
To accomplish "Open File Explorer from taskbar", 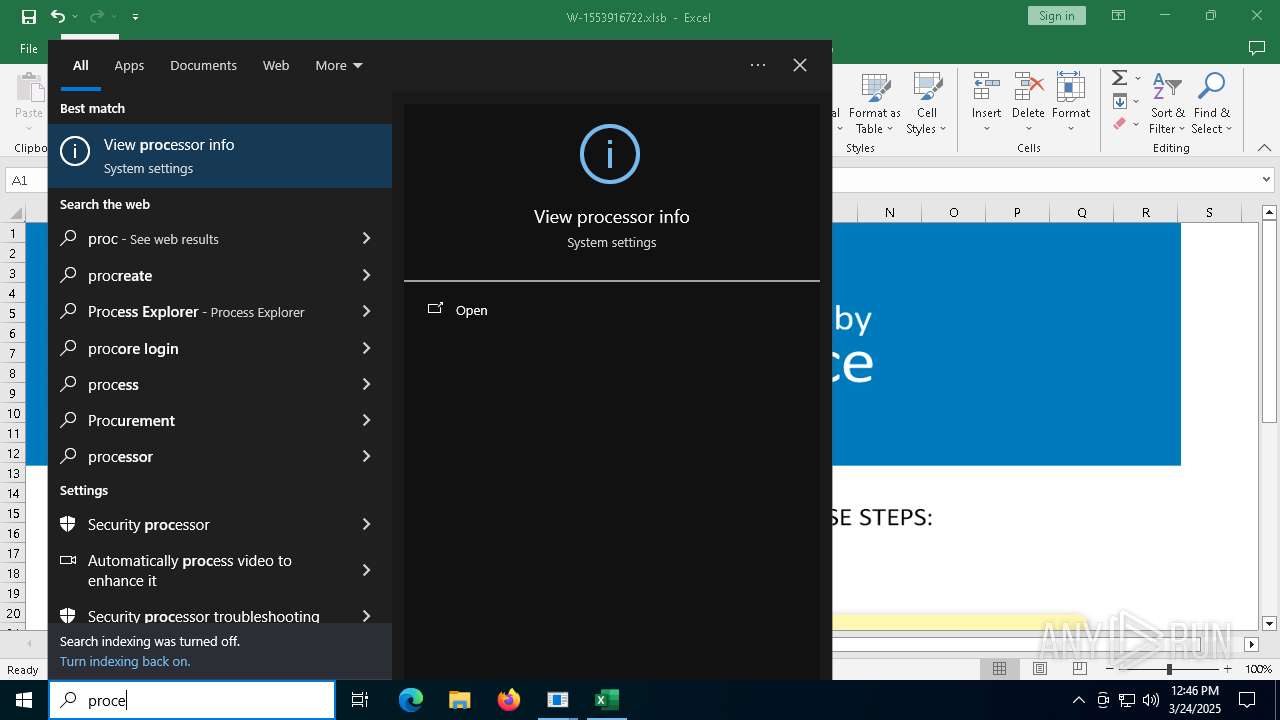I will (x=459, y=700).
